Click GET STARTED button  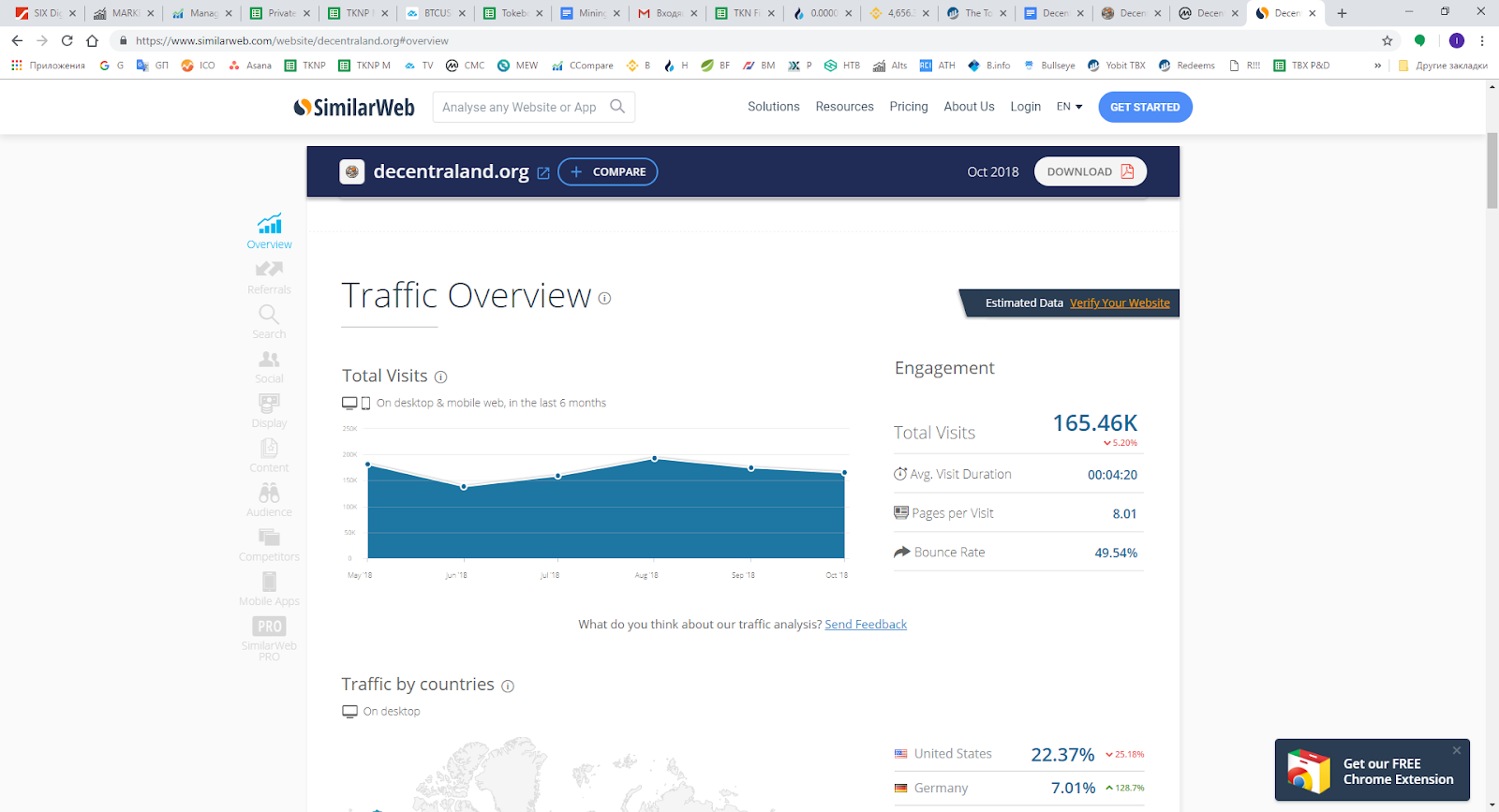[1145, 107]
